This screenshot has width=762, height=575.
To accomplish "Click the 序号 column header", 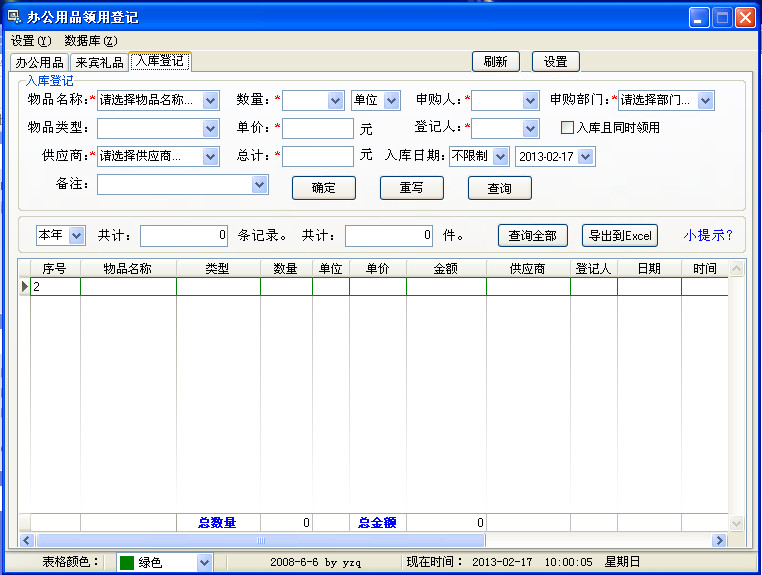I will pos(55,268).
